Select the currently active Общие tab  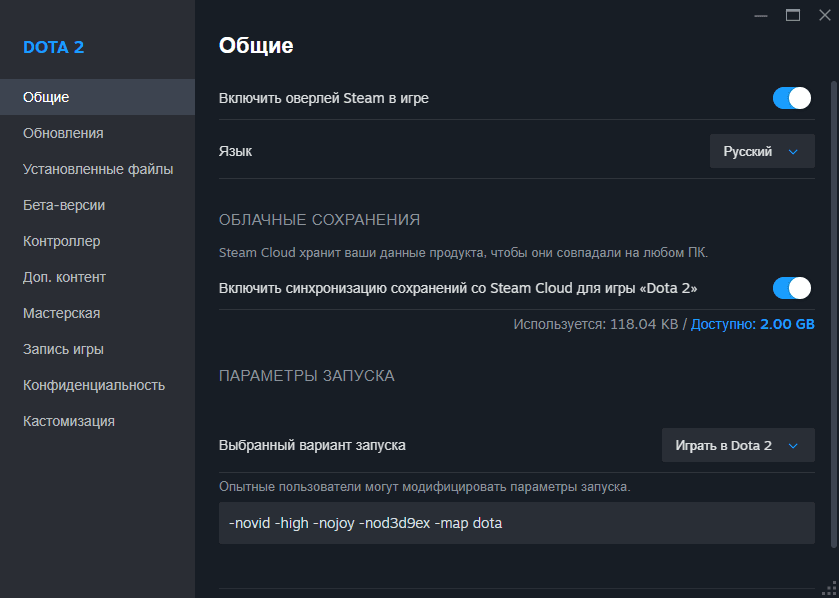(x=42, y=96)
